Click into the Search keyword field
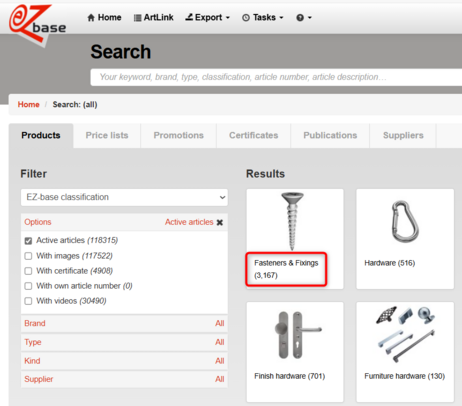Viewport: 462px width, 406px height. coord(276,77)
